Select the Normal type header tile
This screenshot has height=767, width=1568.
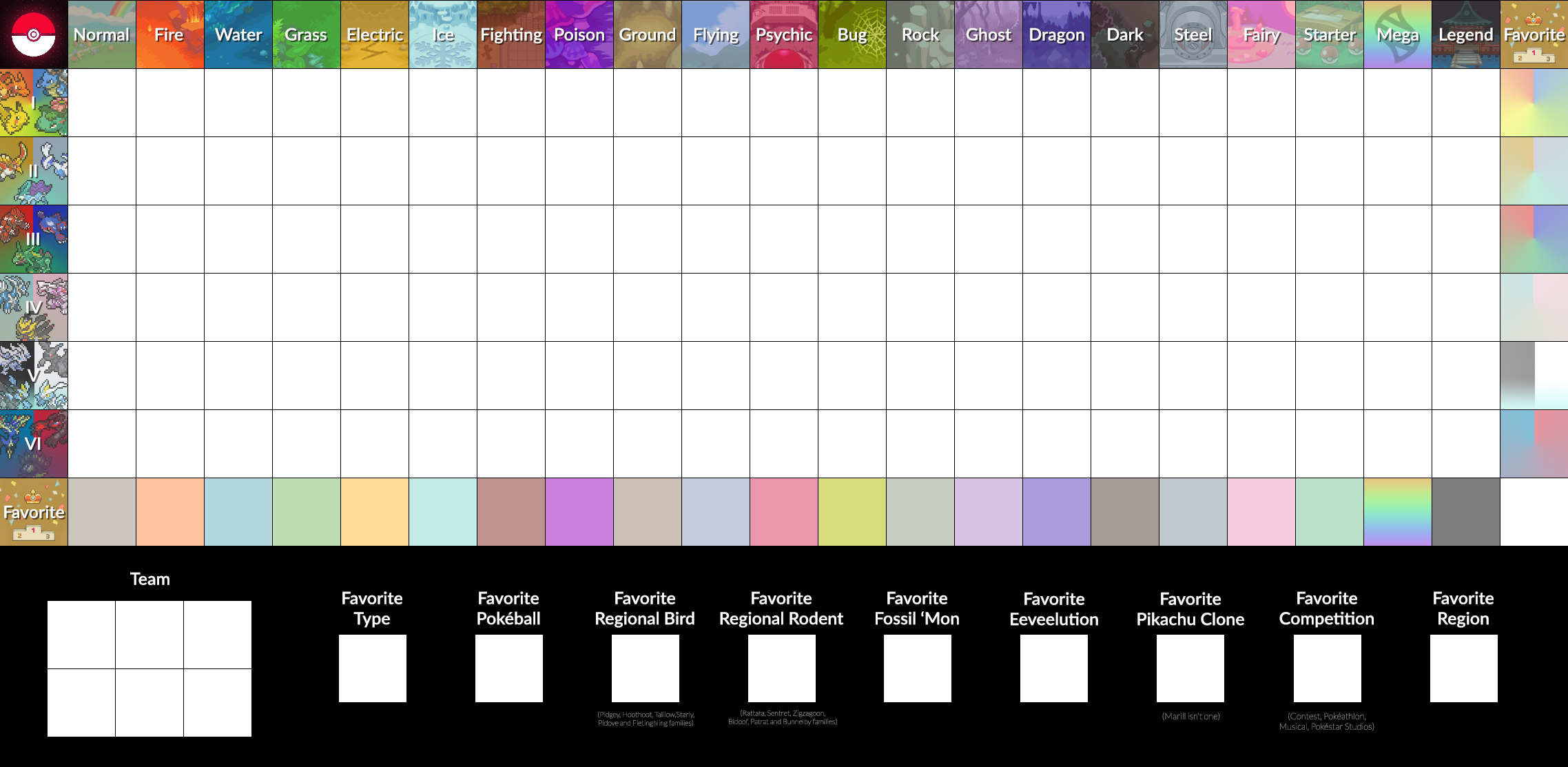point(102,34)
